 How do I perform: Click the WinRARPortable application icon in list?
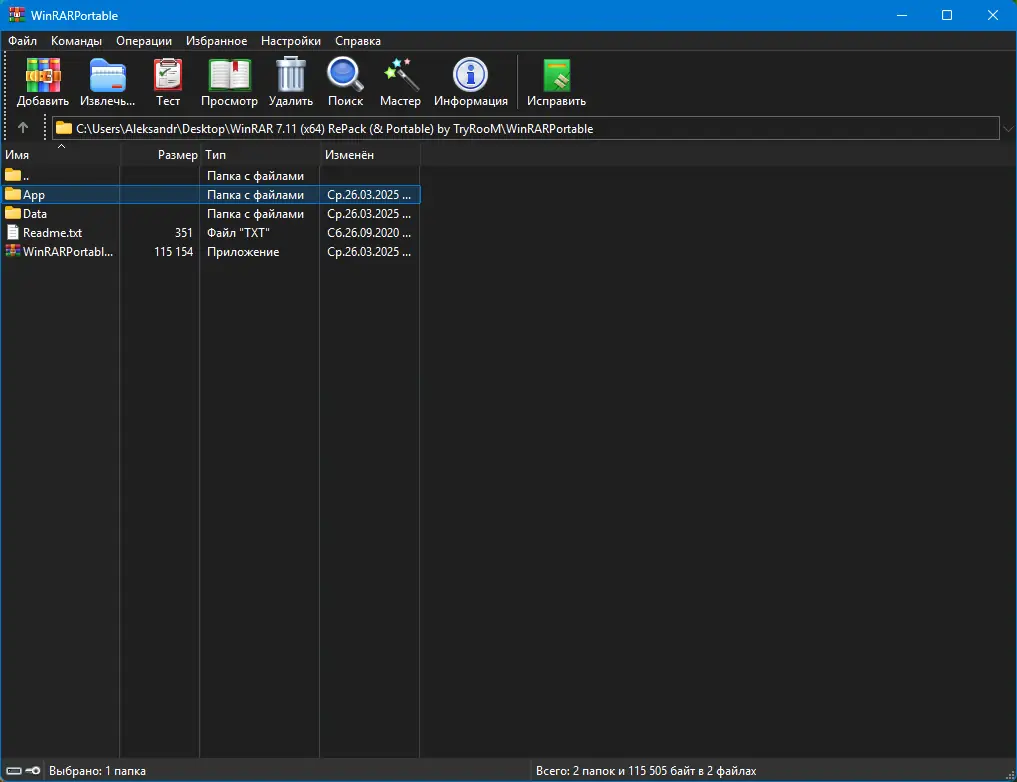tap(12, 251)
